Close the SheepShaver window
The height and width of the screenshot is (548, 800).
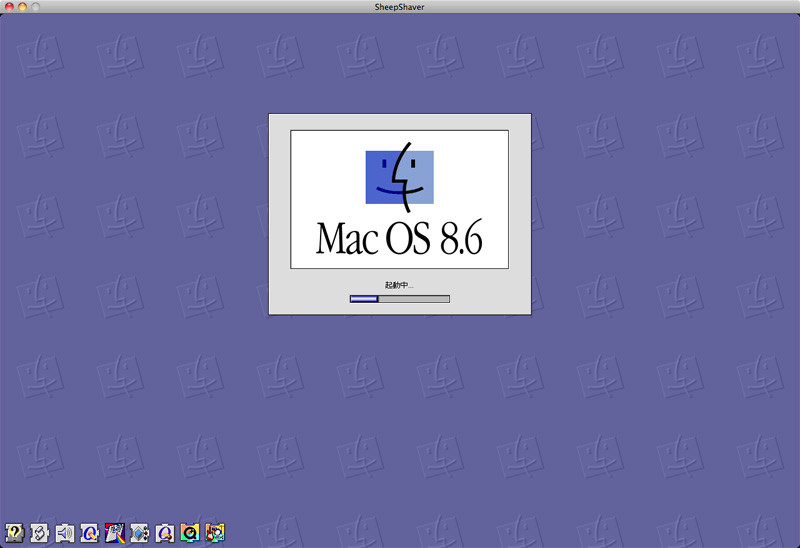tap(9, 7)
